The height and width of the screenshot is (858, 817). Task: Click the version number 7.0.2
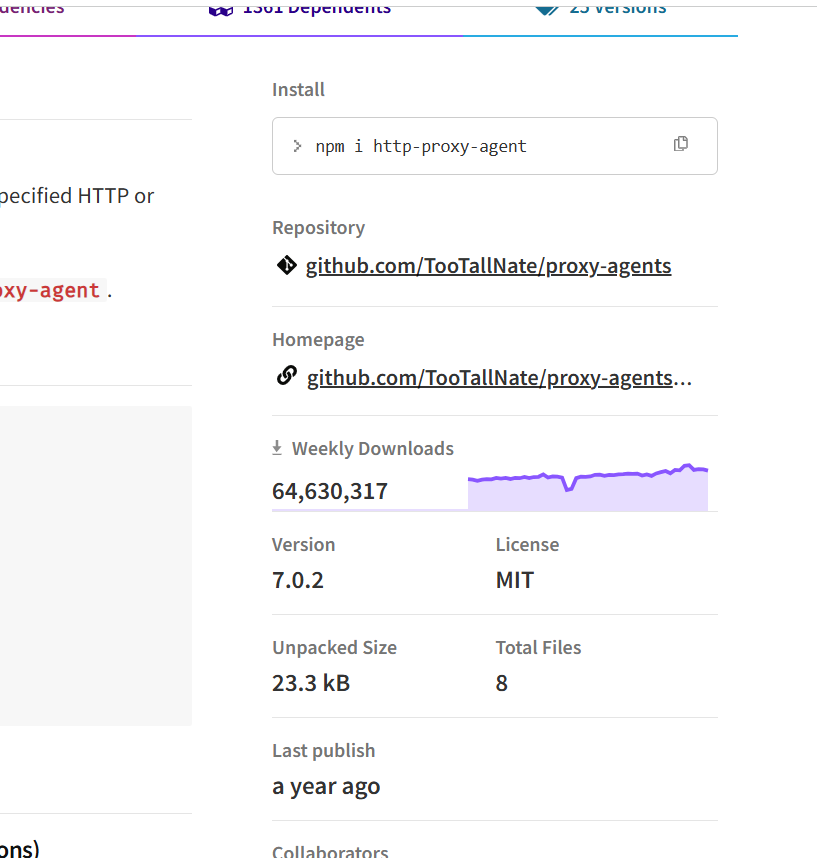[x=298, y=580]
